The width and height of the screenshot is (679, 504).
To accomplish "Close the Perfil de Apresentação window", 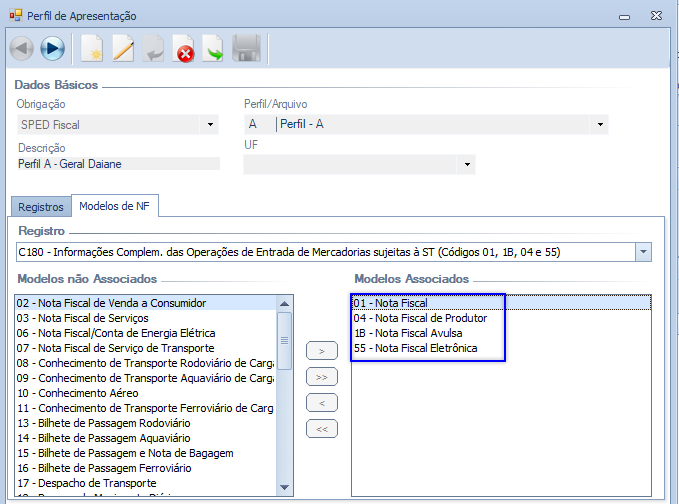I will click(656, 16).
